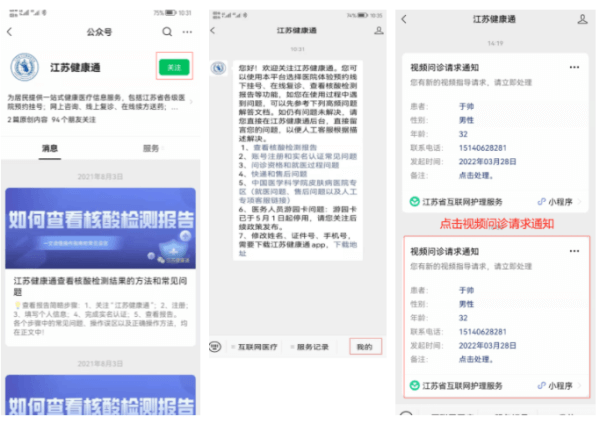Go back in the middle 江苏健康通 chat
The height and width of the screenshot is (431, 600).
click(213, 30)
